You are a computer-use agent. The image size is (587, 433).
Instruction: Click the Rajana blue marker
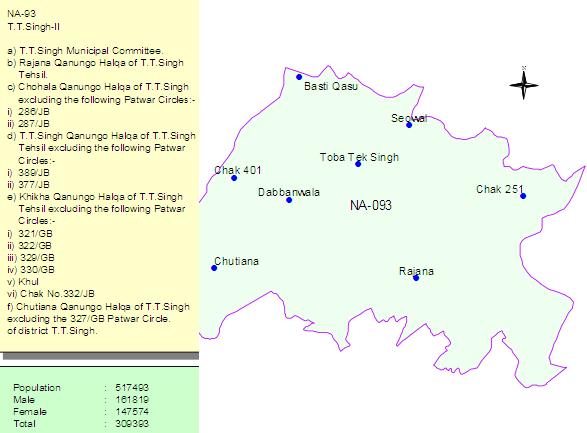click(x=416, y=278)
